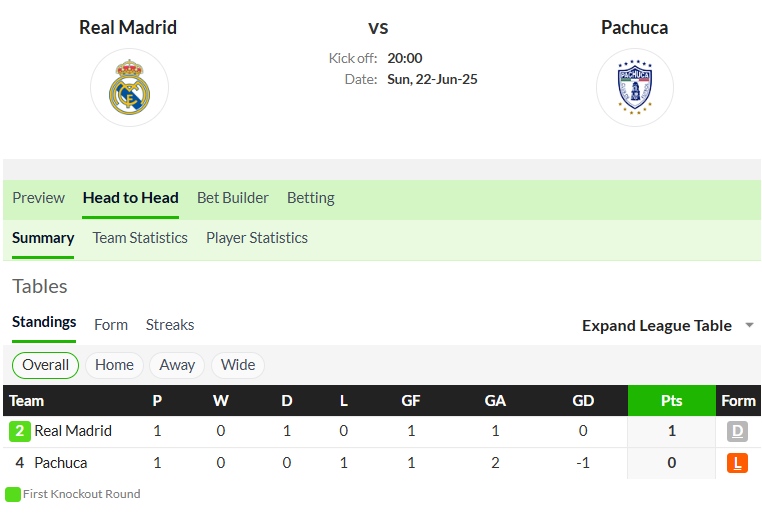
Task: Click Real Madrid's green position badge
Action: point(19,431)
